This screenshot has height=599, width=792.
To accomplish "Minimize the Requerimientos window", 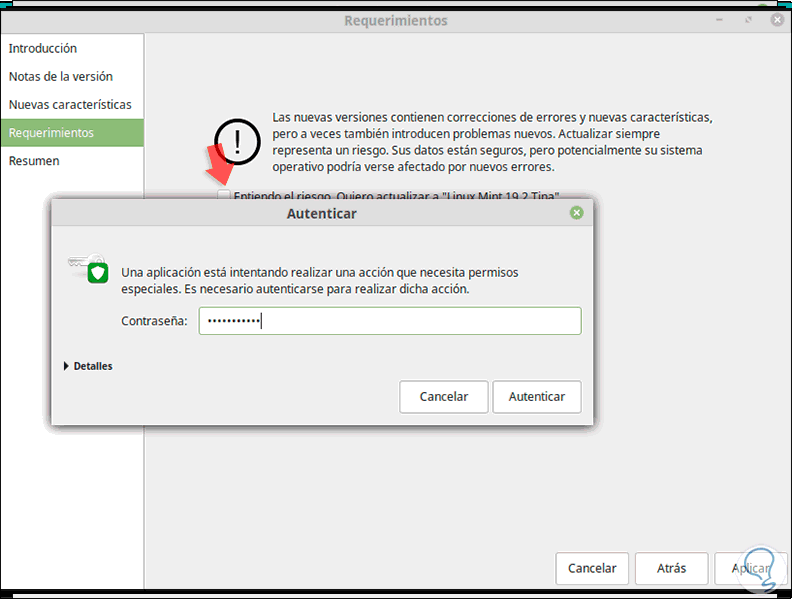I will coord(719,20).
